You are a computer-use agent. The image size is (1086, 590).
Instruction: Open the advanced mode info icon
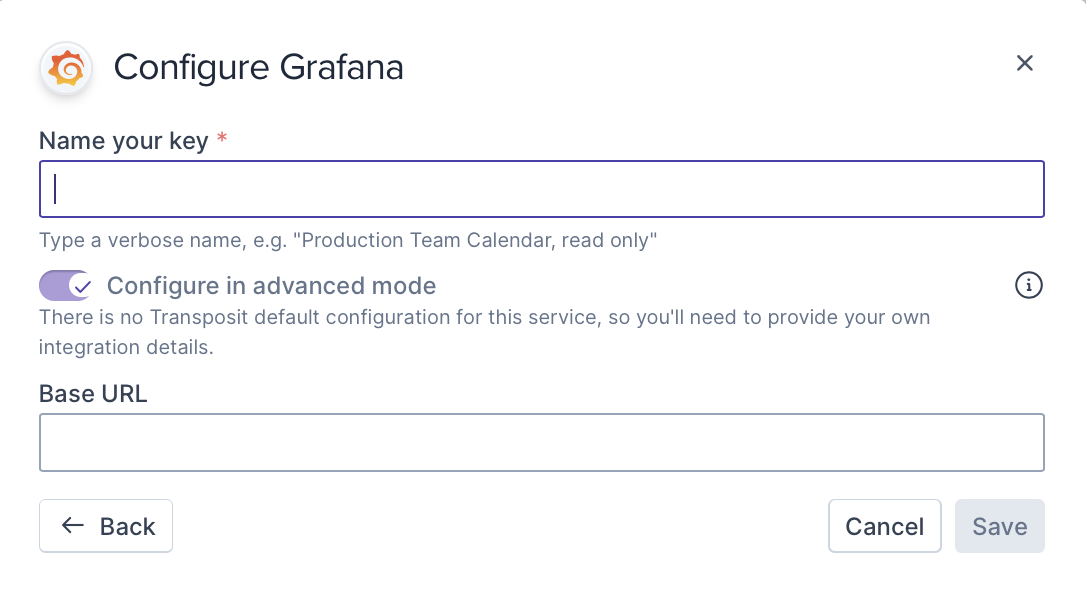coord(1028,286)
